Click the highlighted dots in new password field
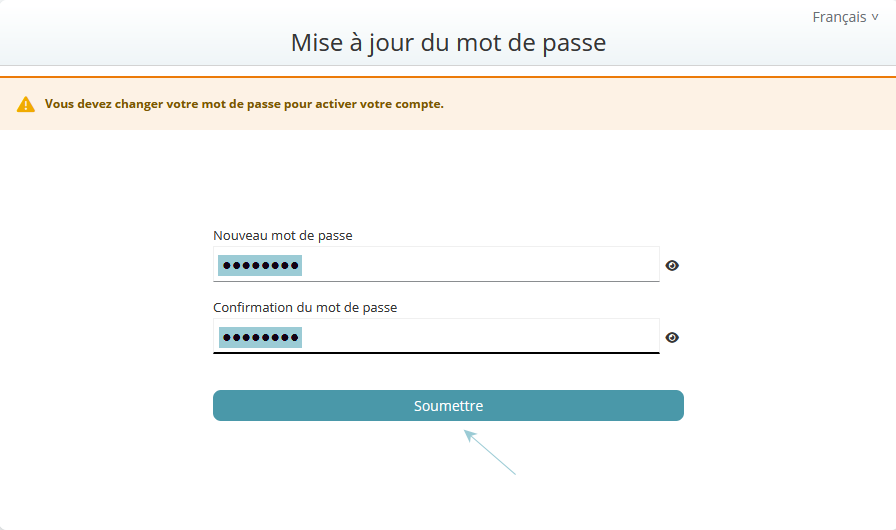Image resolution: width=896 pixels, height=530 pixels. 261,265
